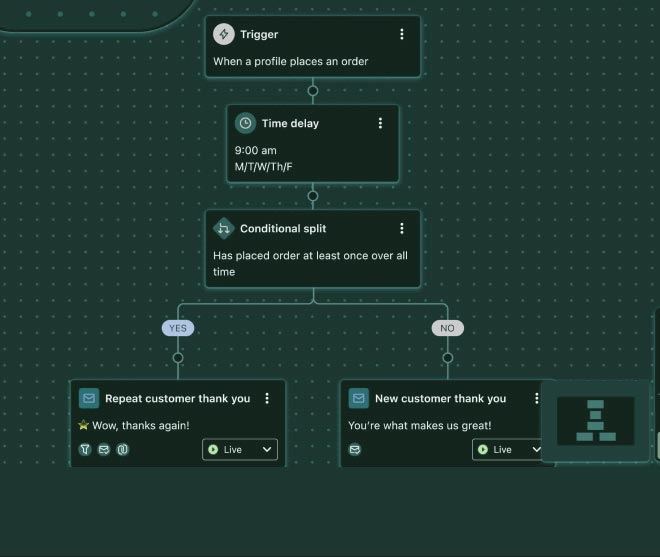Viewport: 660px width, 557px height.
Task: Select the YES branch label
Action: pyautogui.click(x=178, y=328)
